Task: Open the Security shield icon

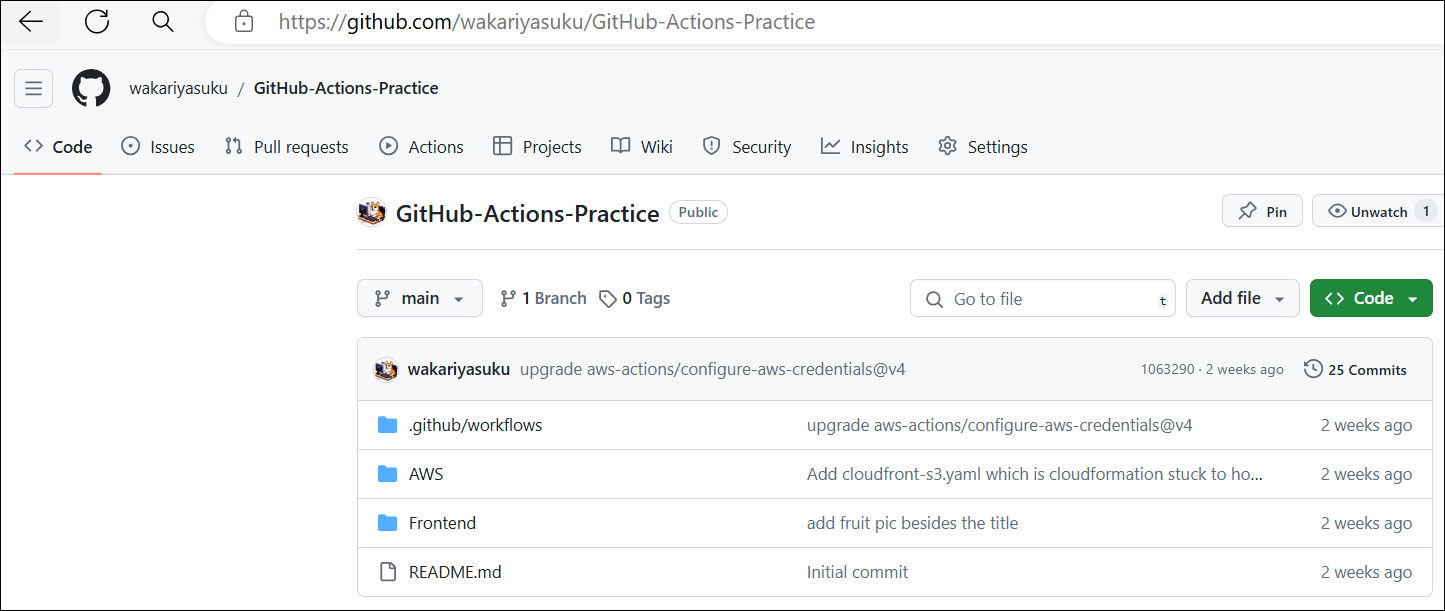Action: [x=711, y=146]
